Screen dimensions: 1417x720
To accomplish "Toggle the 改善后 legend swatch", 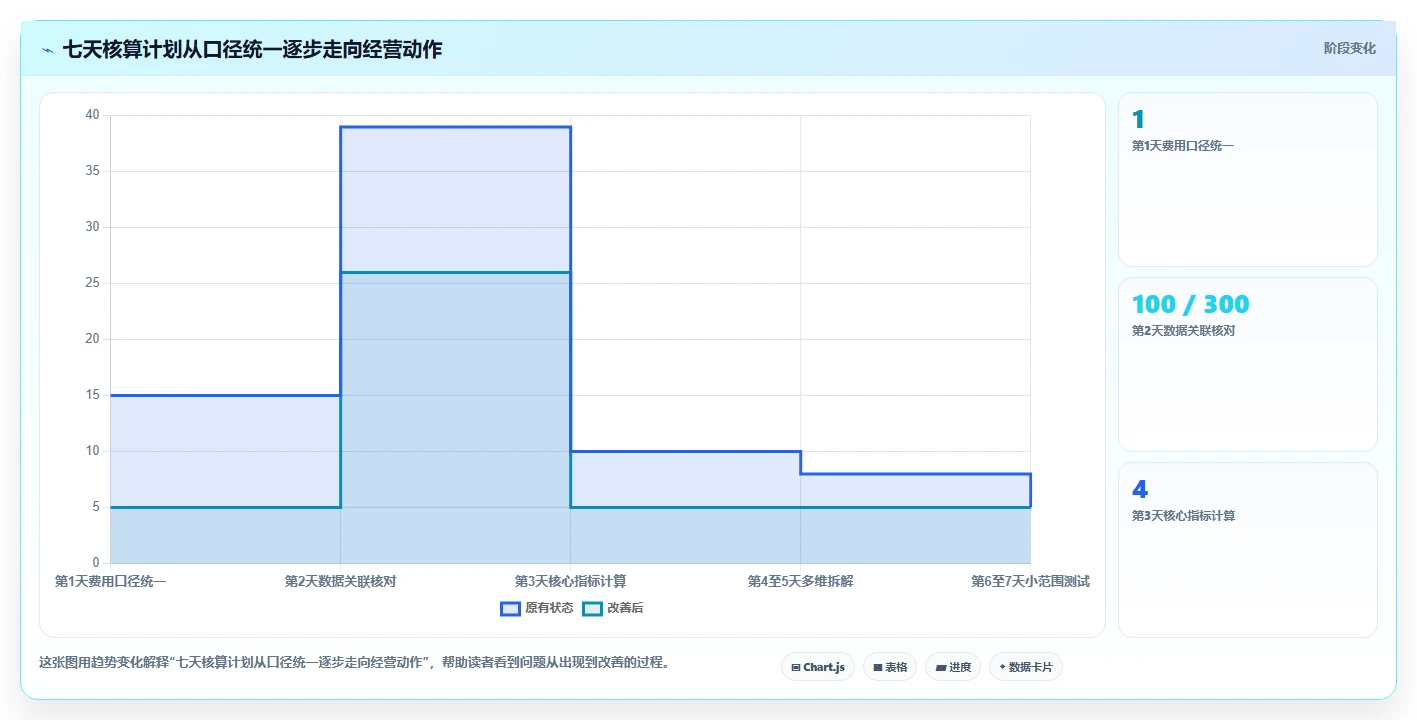I will click(592, 608).
